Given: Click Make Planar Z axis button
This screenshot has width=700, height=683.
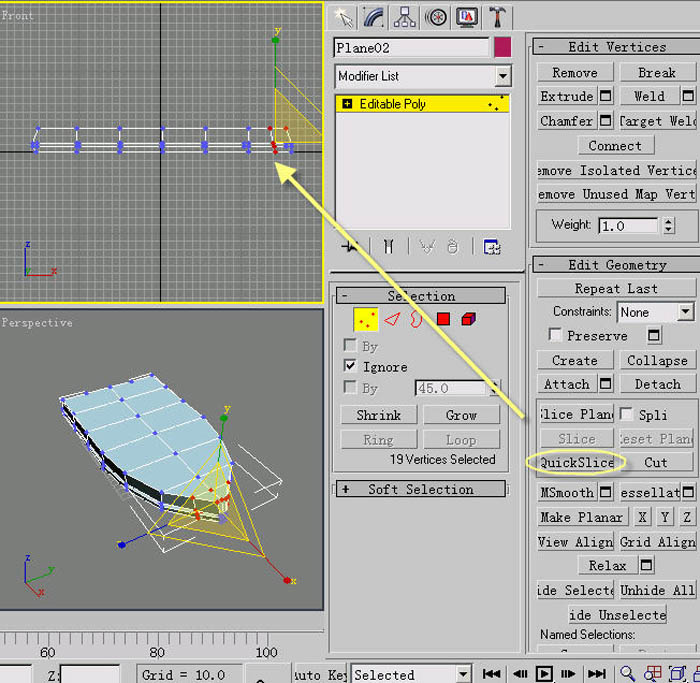Looking at the screenshot, I should click(x=687, y=517).
